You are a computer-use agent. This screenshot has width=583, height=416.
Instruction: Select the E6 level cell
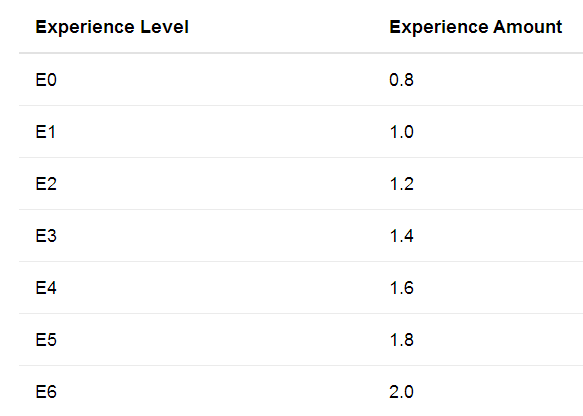pos(46,392)
